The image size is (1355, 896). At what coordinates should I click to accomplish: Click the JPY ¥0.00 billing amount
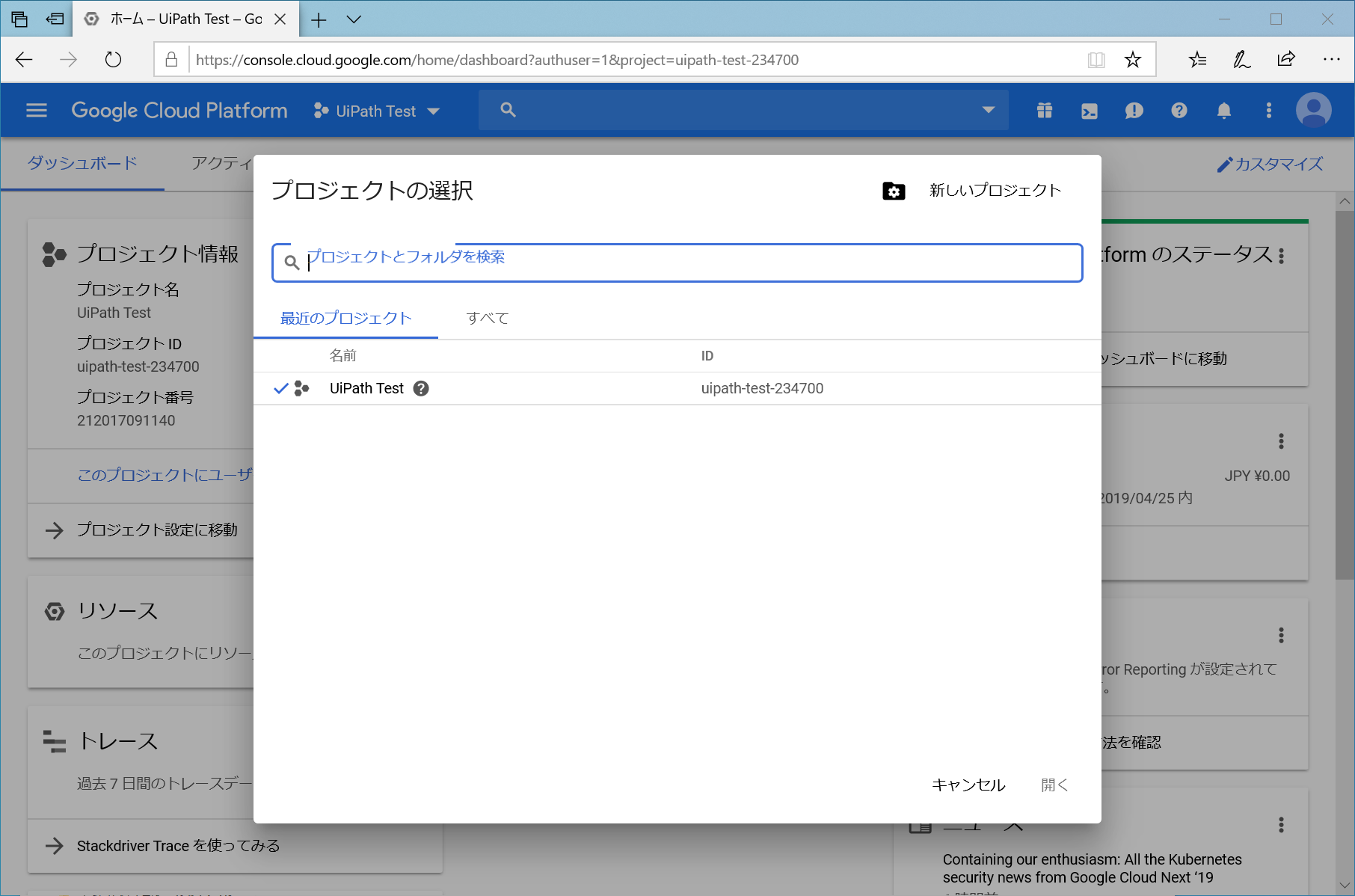(x=1257, y=476)
